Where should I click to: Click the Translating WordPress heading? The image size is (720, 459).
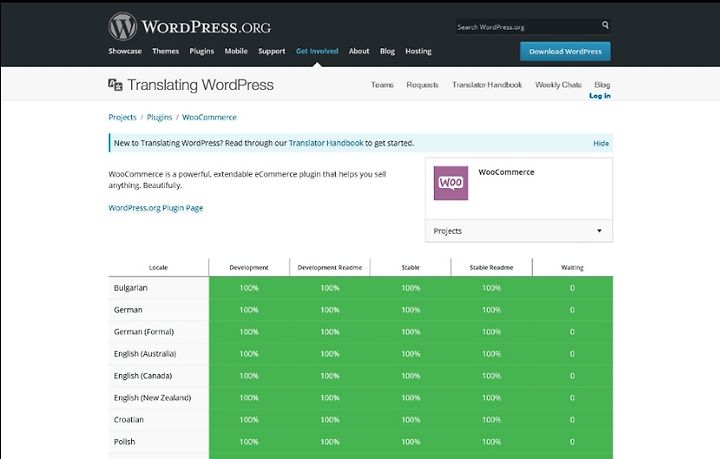pos(200,85)
